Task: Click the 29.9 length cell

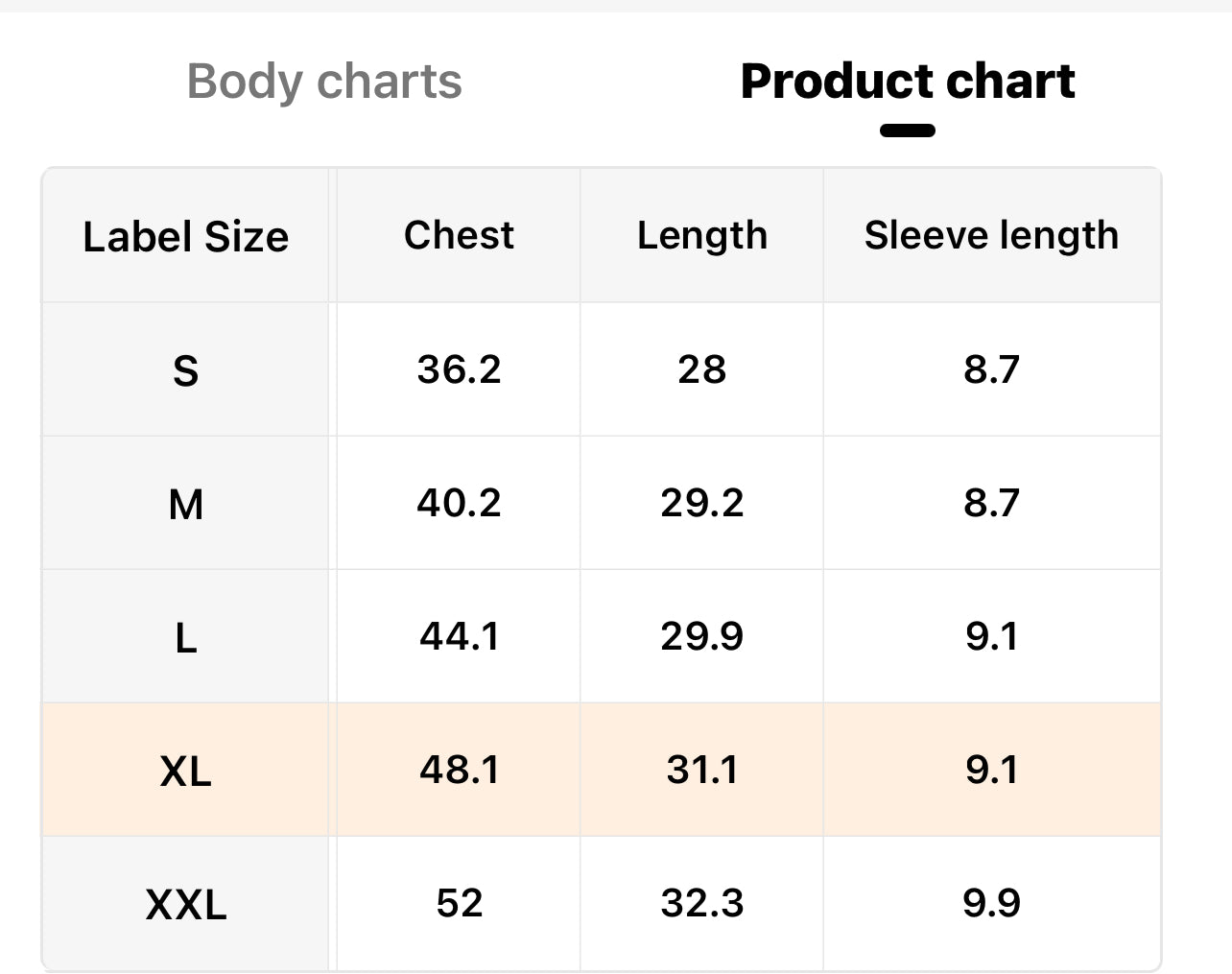Action: click(x=701, y=636)
